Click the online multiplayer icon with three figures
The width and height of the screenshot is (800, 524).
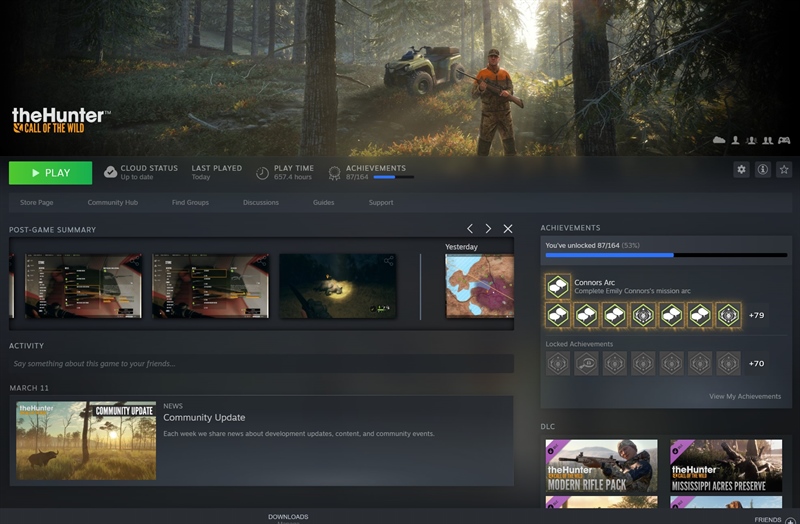(x=751, y=140)
